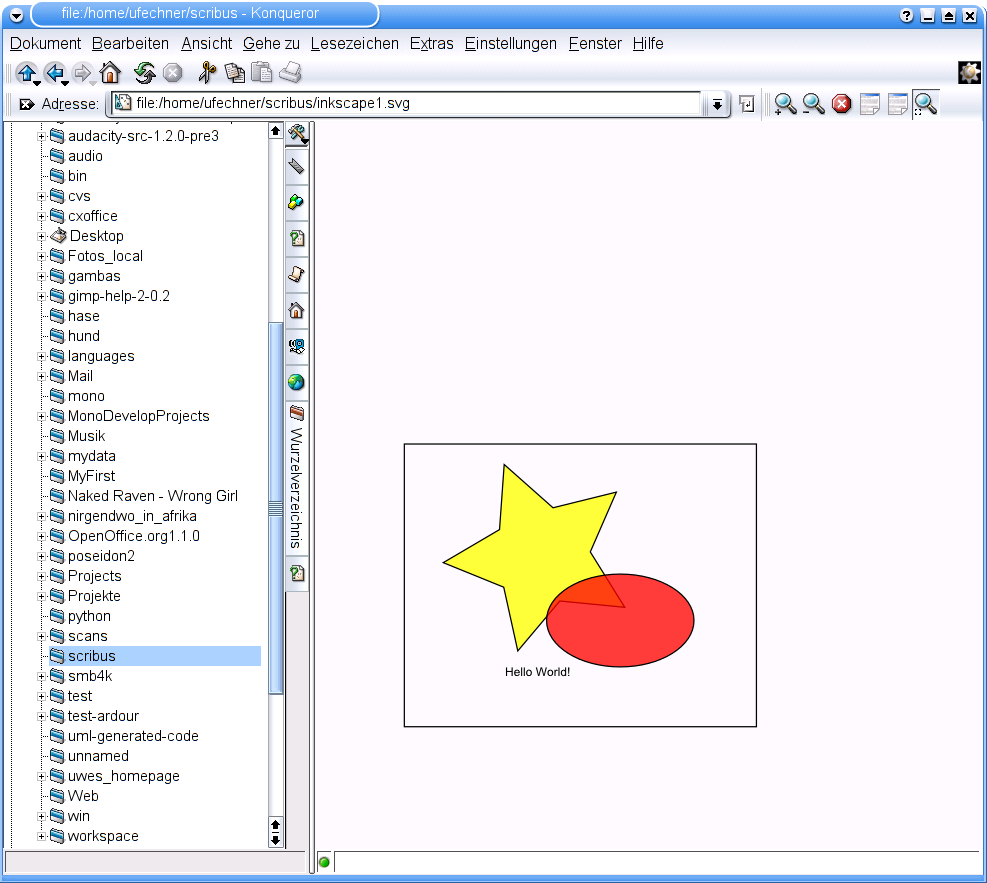Click the zoom in magnifier icon
The image size is (987, 883).
coord(785,104)
